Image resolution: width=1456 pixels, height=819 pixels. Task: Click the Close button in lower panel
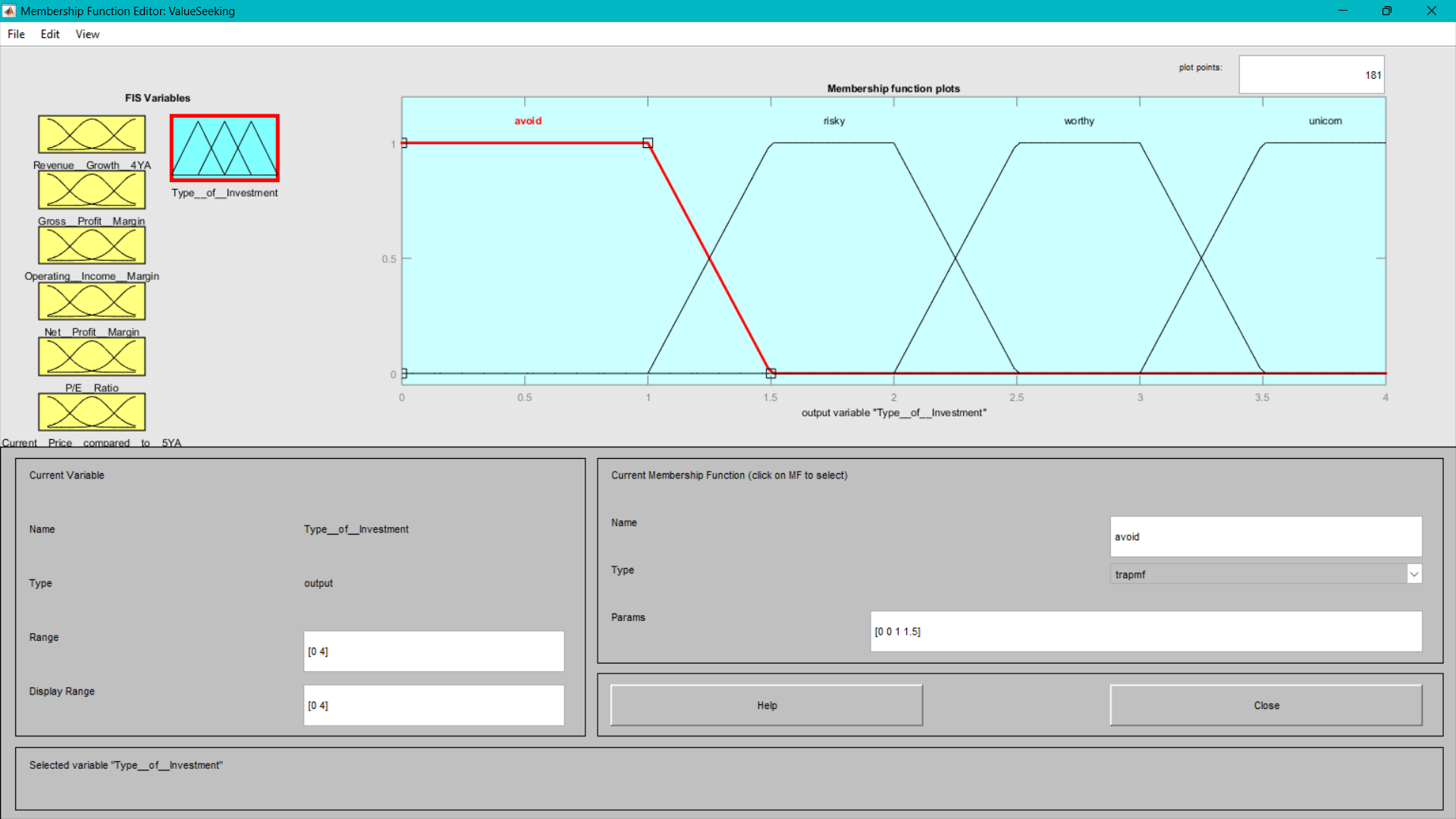[1266, 705]
